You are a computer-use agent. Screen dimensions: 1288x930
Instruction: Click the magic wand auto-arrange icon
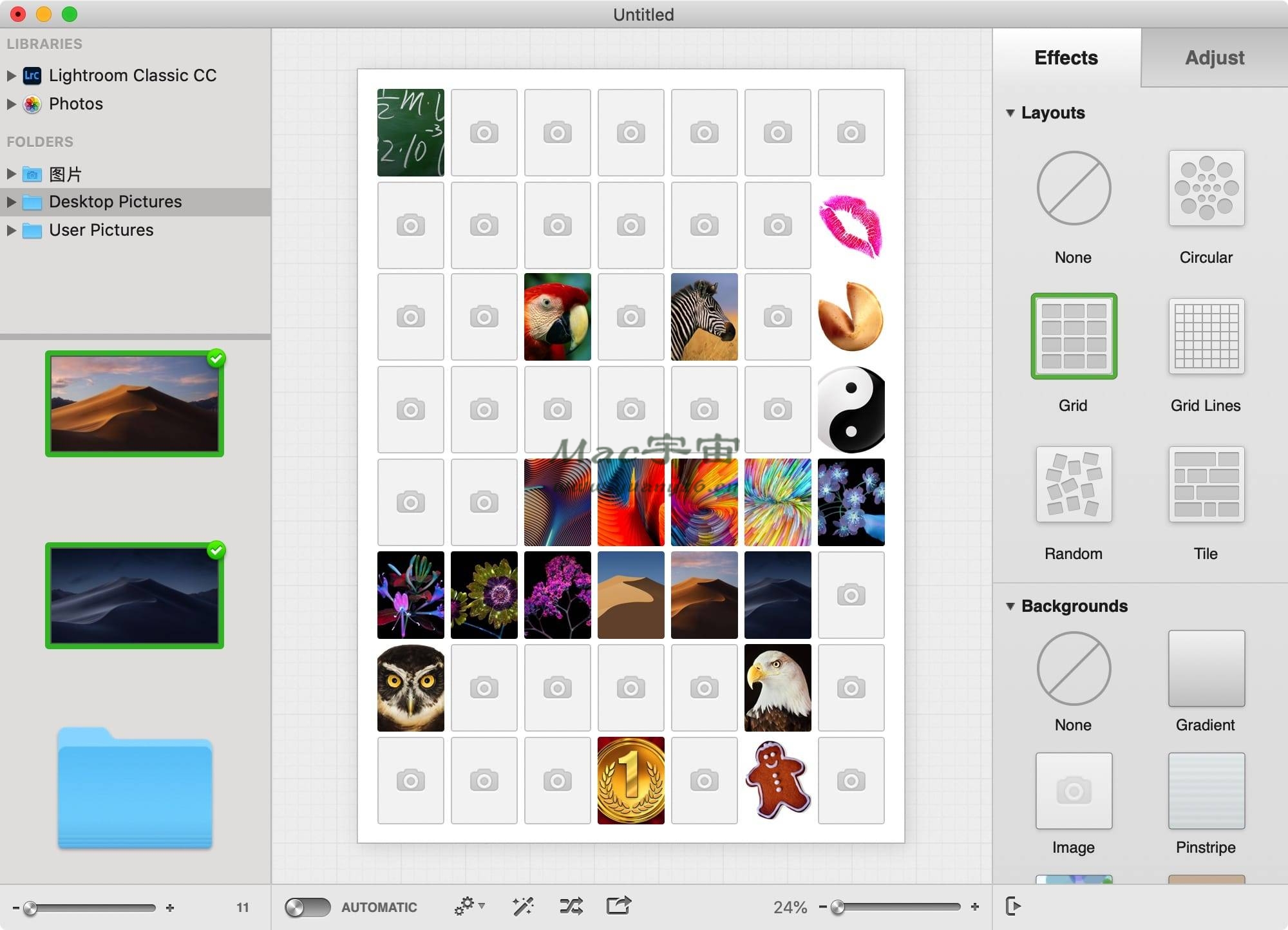522,906
